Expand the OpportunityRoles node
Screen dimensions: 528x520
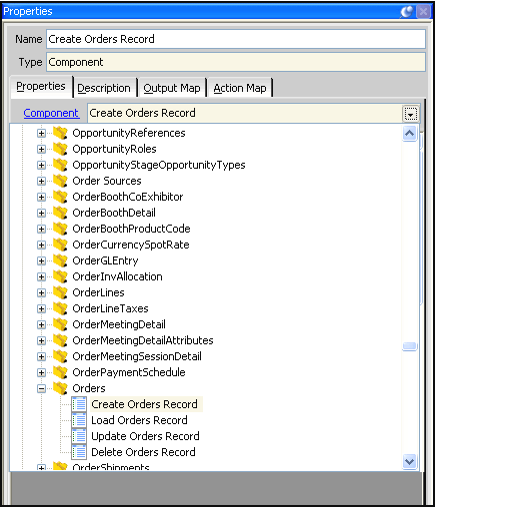[x=41, y=149]
